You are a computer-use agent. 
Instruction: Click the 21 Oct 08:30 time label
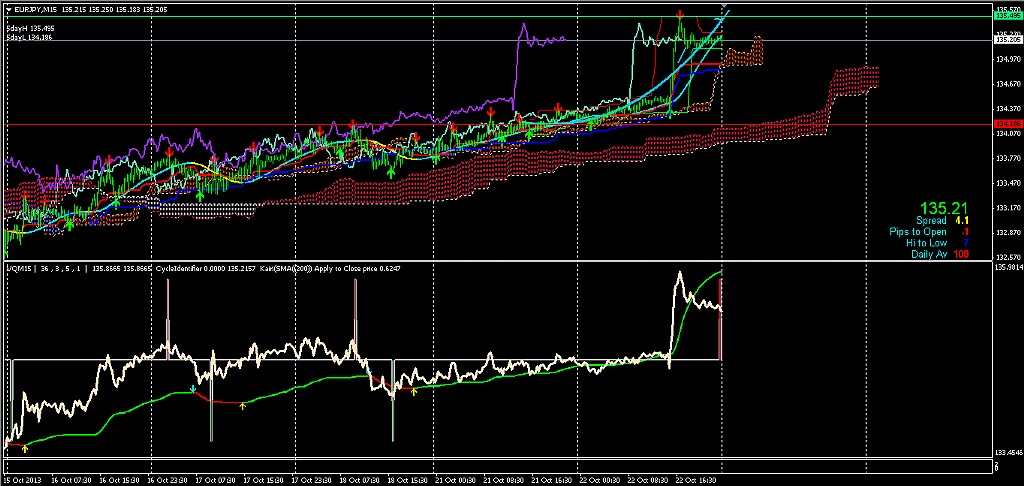(x=503, y=480)
